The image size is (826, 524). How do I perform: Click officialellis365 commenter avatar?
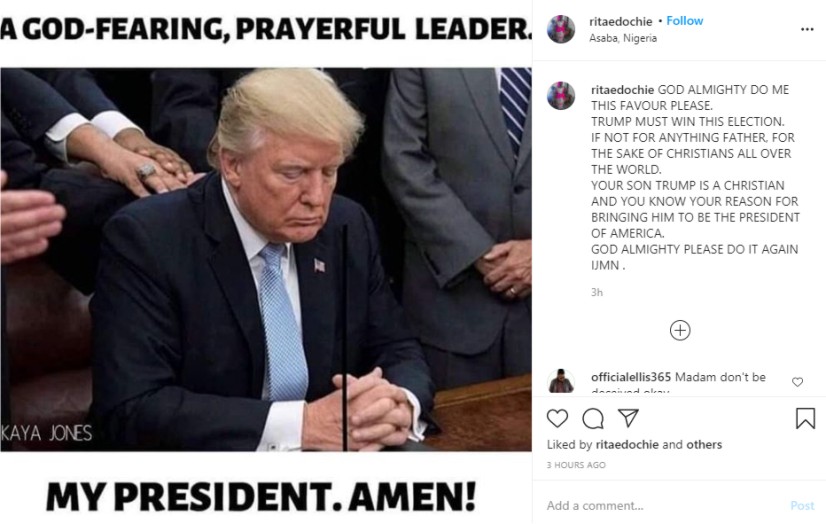(x=561, y=381)
